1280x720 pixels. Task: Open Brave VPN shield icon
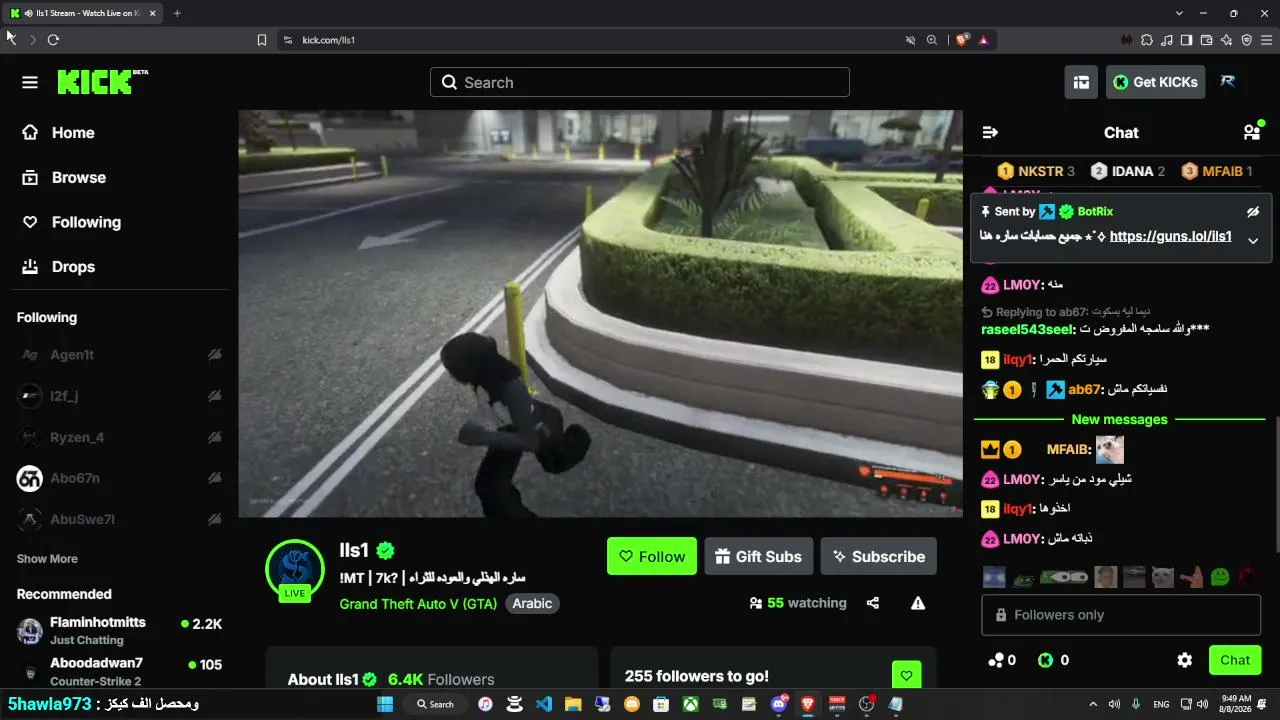tap(1247, 40)
